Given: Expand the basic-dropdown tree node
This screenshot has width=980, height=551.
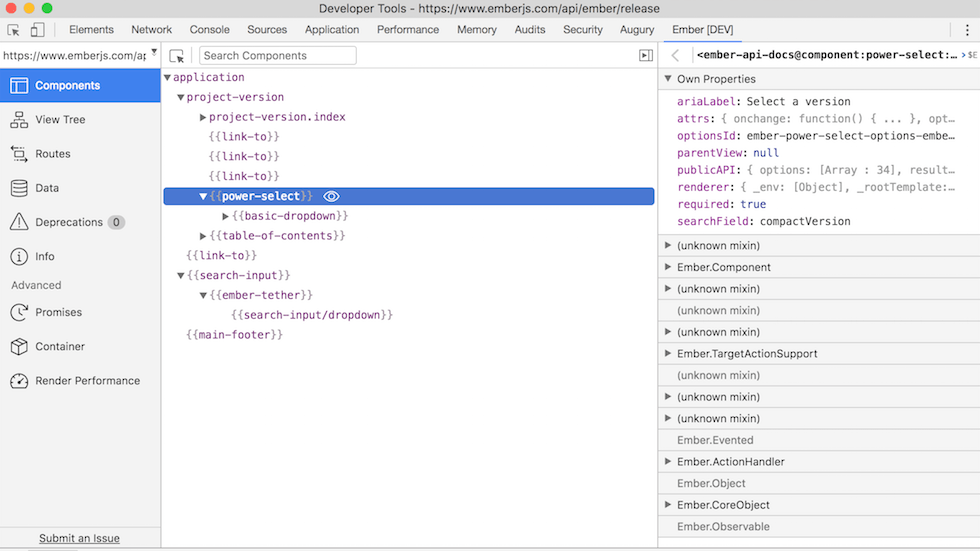Looking at the screenshot, I should 226,216.
